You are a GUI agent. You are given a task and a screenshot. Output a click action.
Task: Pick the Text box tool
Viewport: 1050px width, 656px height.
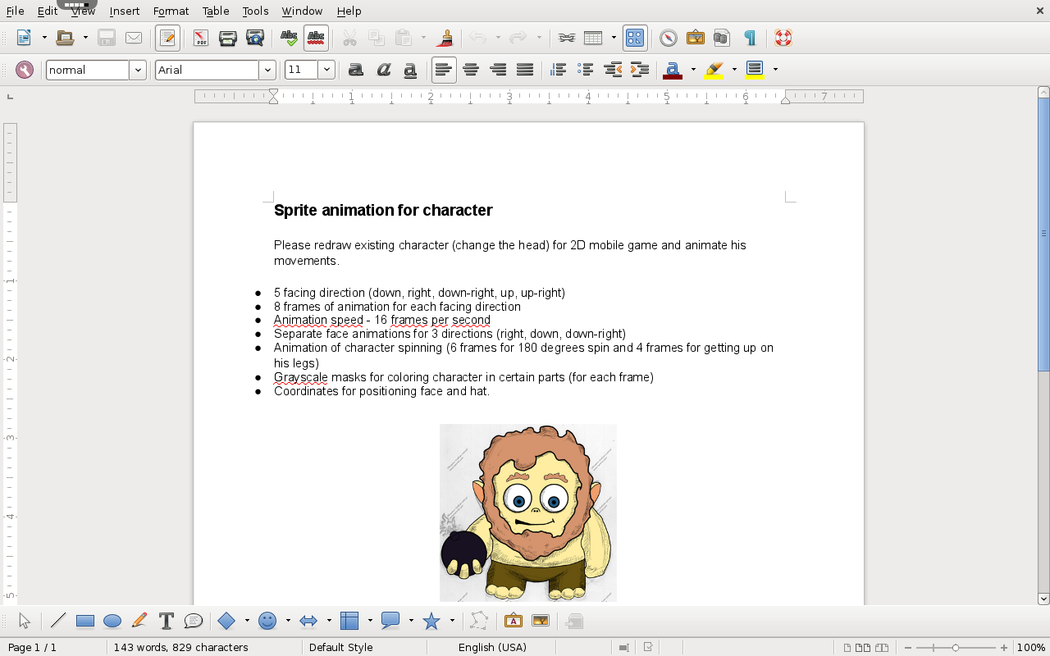click(x=166, y=621)
